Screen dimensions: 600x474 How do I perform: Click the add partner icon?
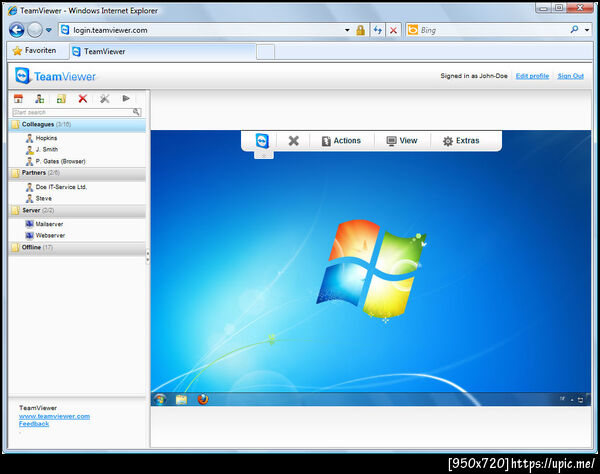click(39, 99)
